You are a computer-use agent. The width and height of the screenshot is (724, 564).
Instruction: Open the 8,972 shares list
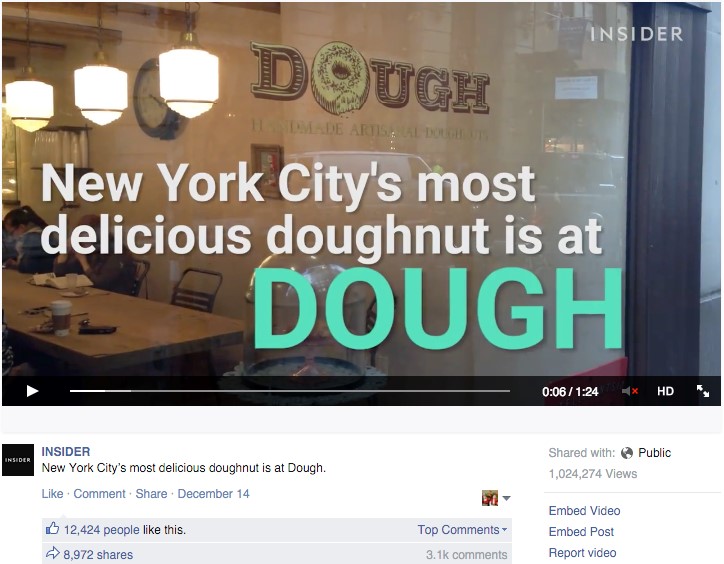[x=98, y=555]
